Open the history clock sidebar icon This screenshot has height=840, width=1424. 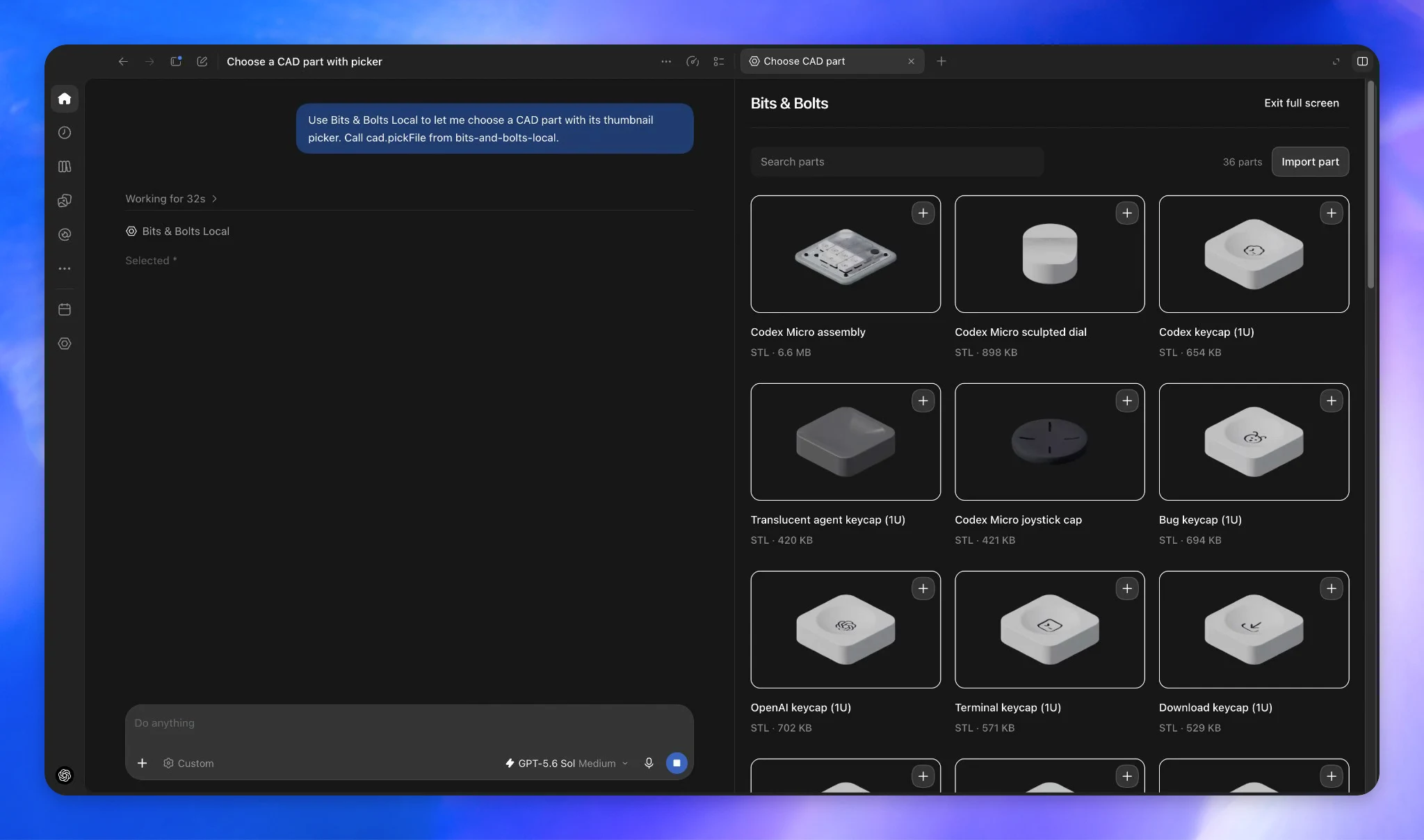coord(65,133)
